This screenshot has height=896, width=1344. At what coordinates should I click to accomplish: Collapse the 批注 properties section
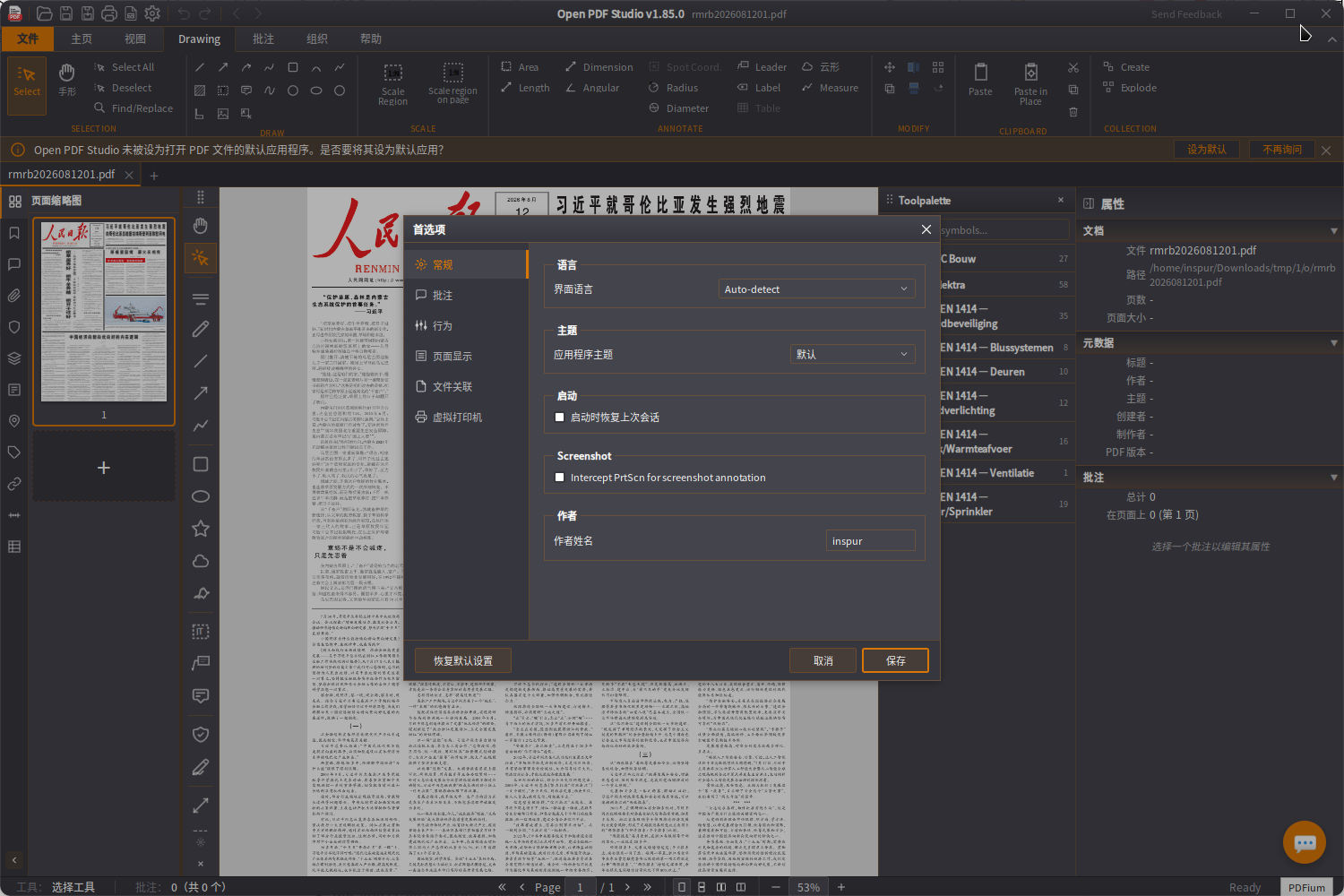(1334, 478)
